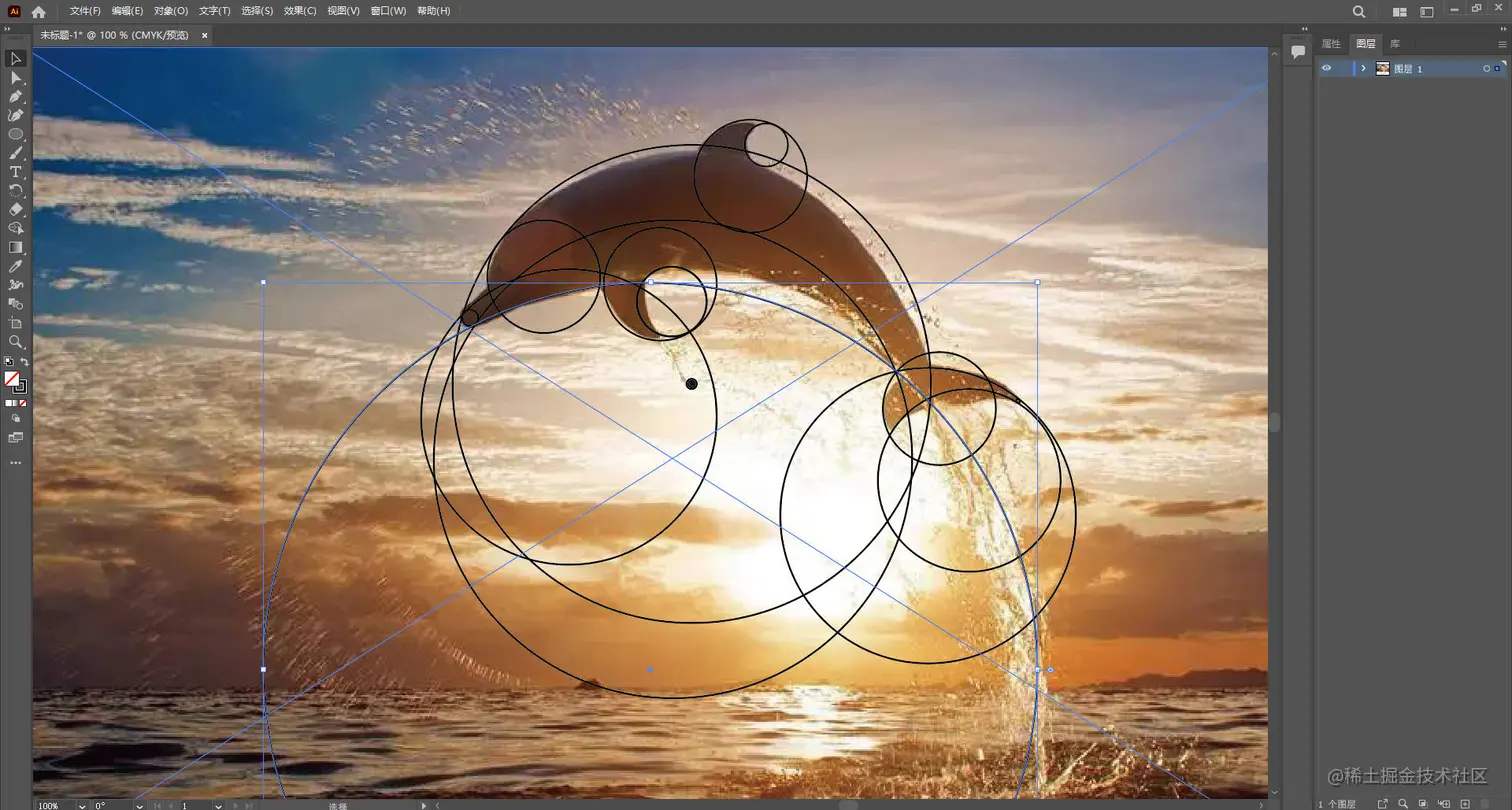Select the Eyedropper tool

point(15,266)
